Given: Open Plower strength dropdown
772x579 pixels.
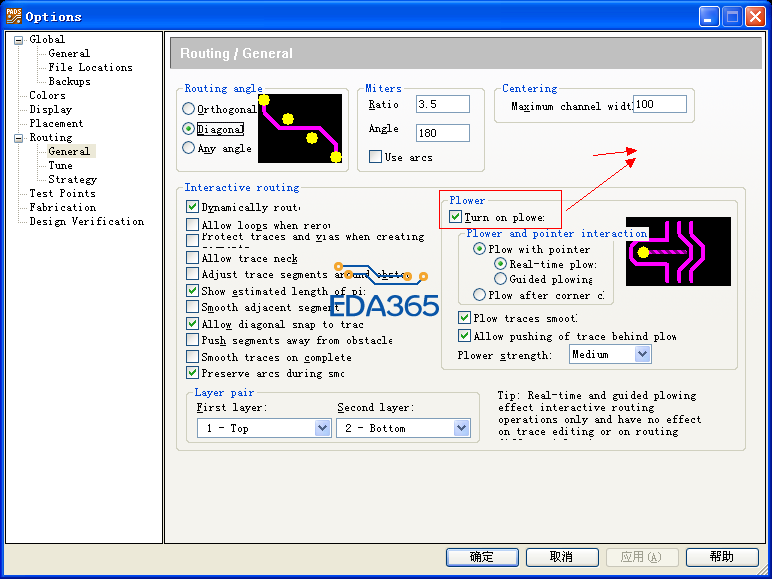Looking at the screenshot, I should click(x=611, y=354).
